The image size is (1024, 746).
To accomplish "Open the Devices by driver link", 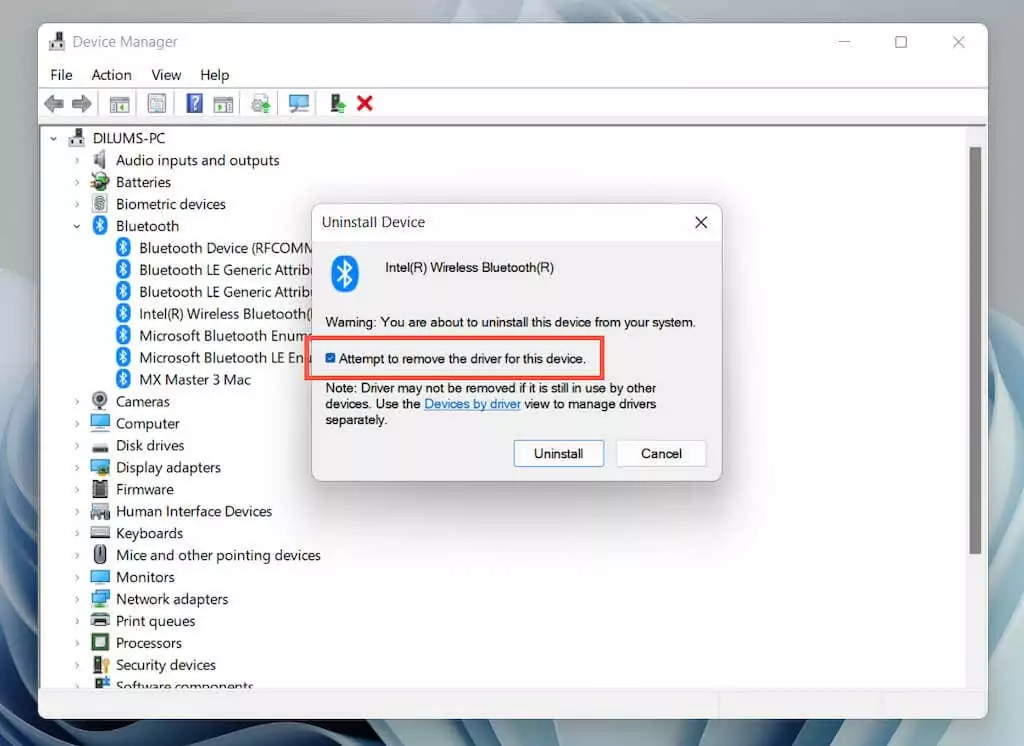I will [x=472, y=404].
